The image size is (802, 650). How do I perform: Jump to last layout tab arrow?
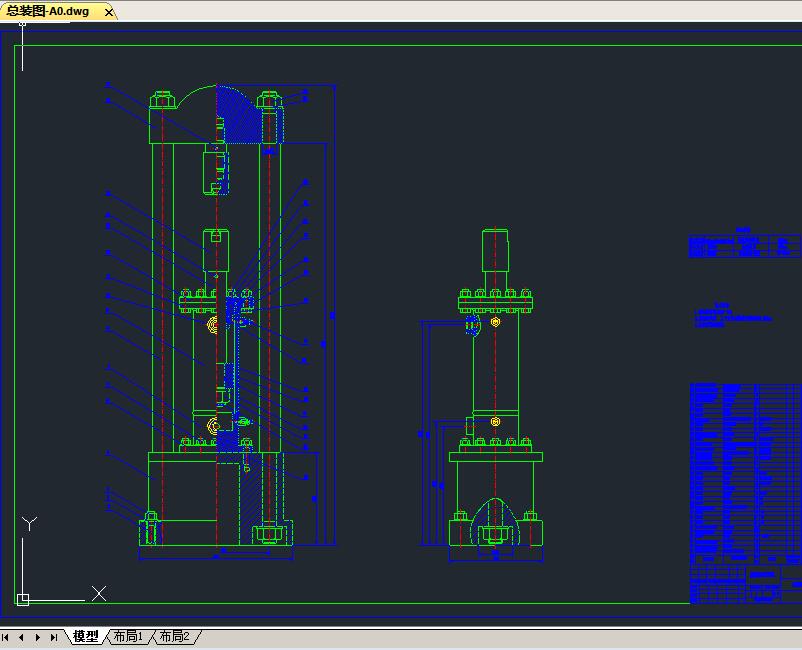click(x=54, y=637)
